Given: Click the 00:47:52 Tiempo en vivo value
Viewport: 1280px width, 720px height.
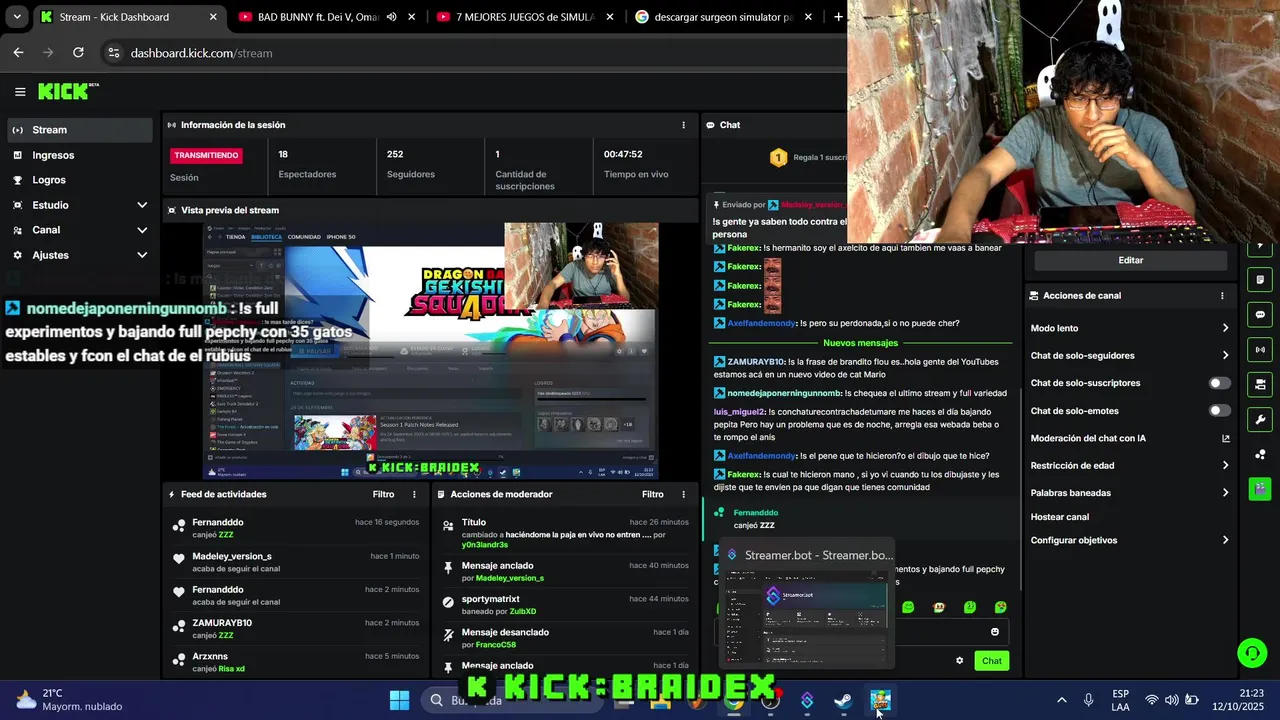Looking at the screenshot, I should coord(623,155).
